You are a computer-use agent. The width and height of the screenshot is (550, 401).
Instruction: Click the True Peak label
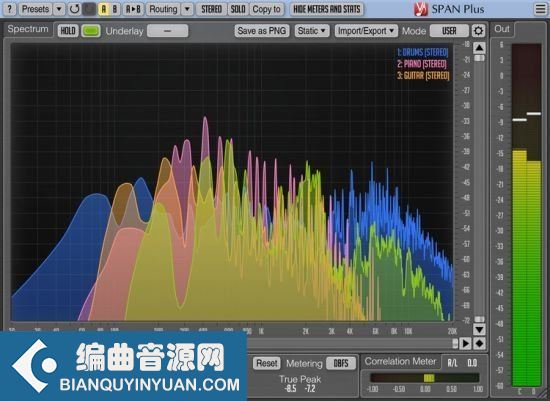point(300,379)
